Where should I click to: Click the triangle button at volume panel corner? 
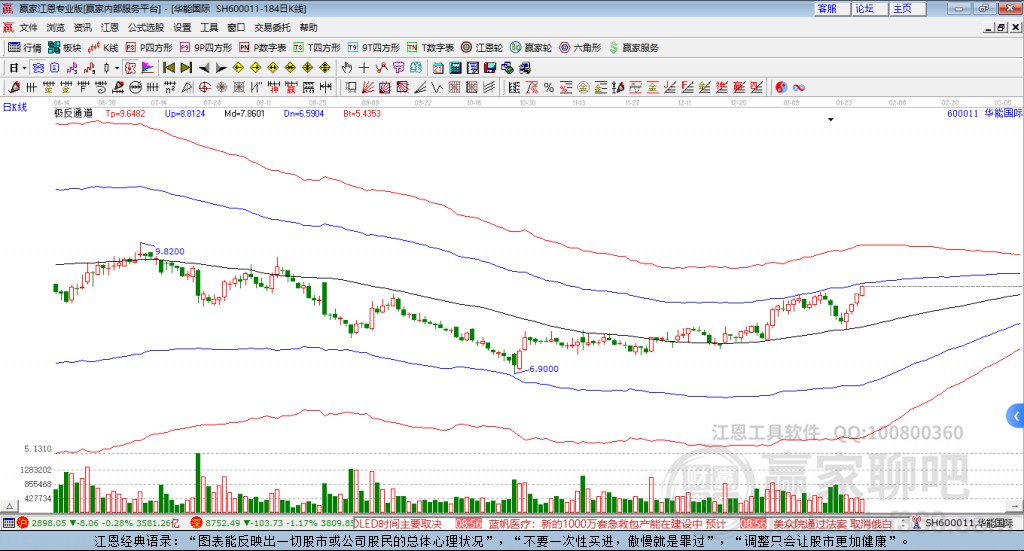point(9,506)
